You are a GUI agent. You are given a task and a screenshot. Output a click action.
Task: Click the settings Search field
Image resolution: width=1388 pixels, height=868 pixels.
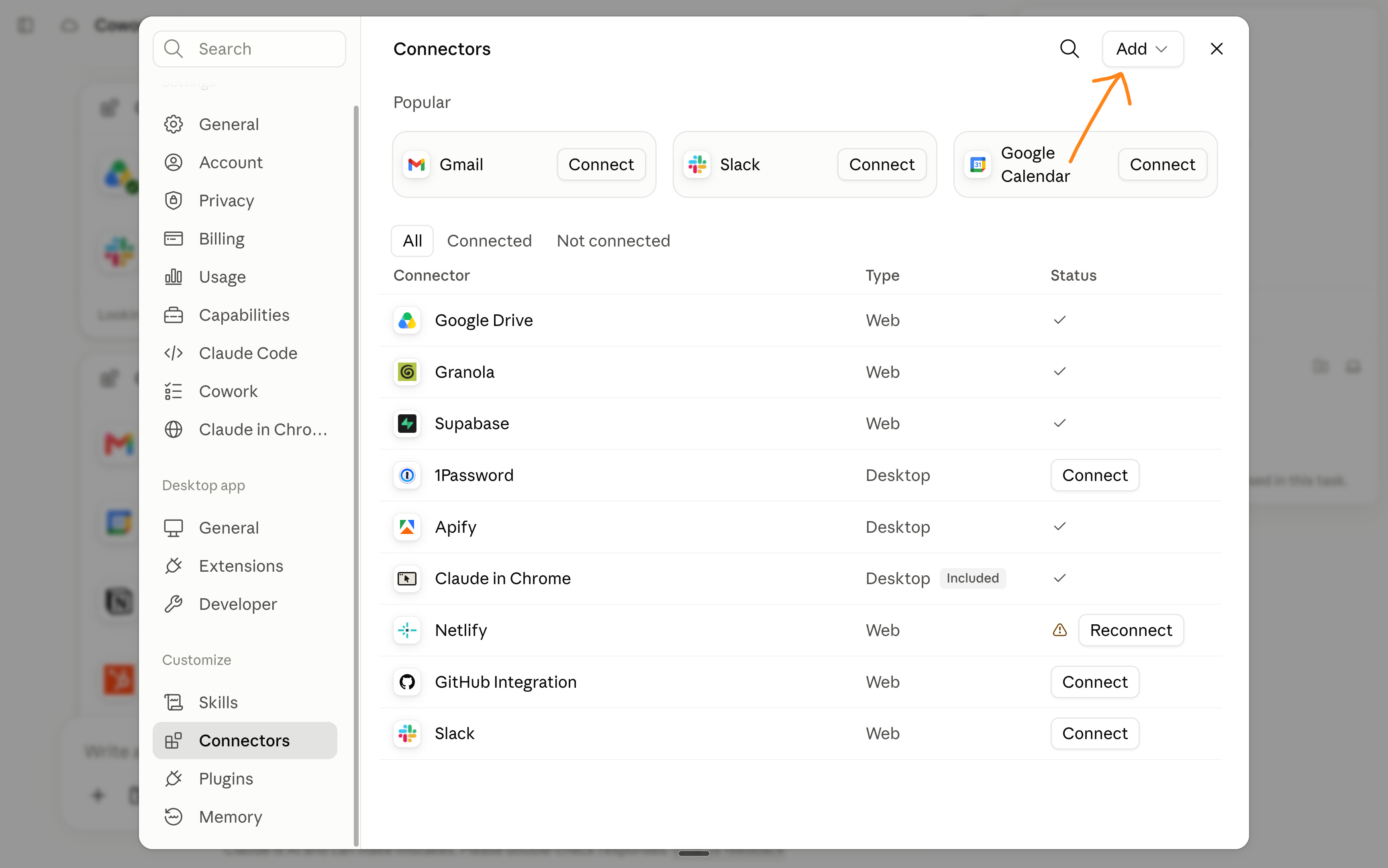[249, 49]
